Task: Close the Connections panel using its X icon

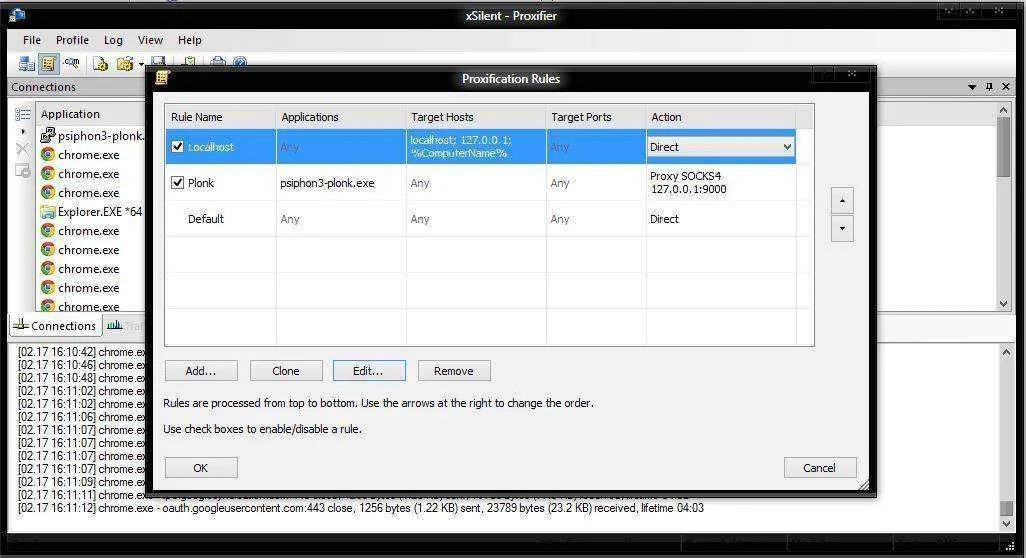Action: click(1006, 86)
